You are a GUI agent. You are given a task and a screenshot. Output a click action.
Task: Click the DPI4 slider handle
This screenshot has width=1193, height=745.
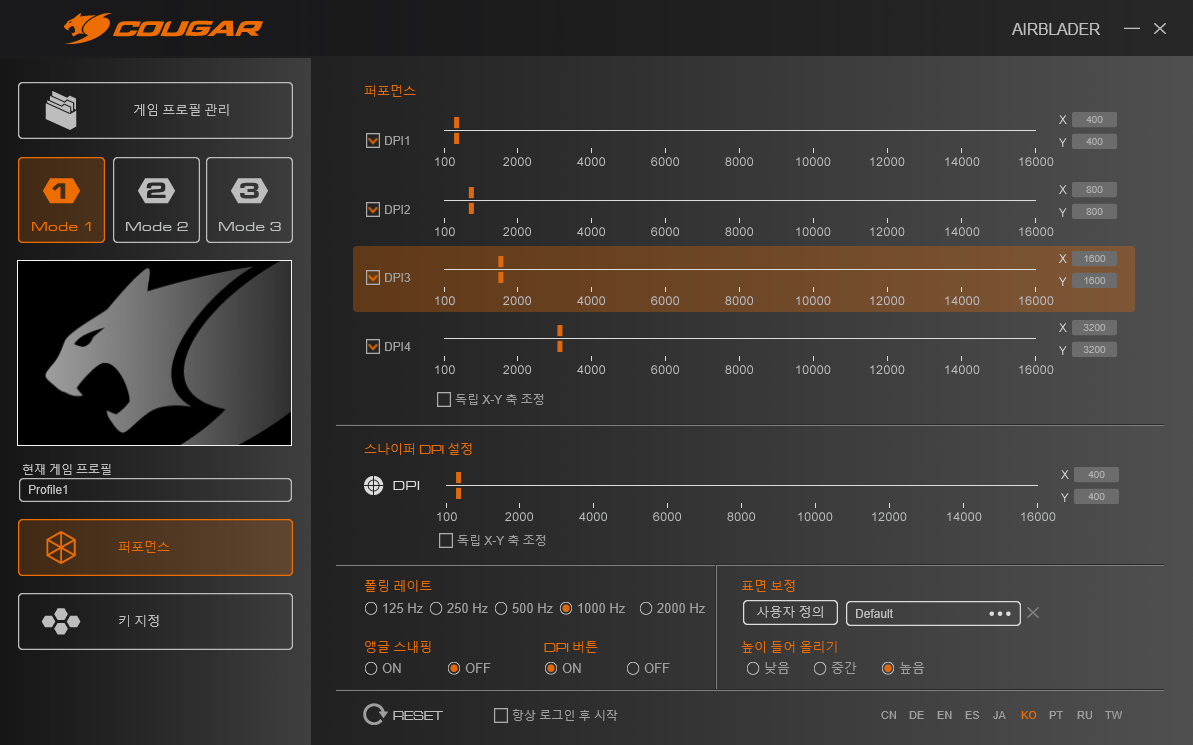560,338
